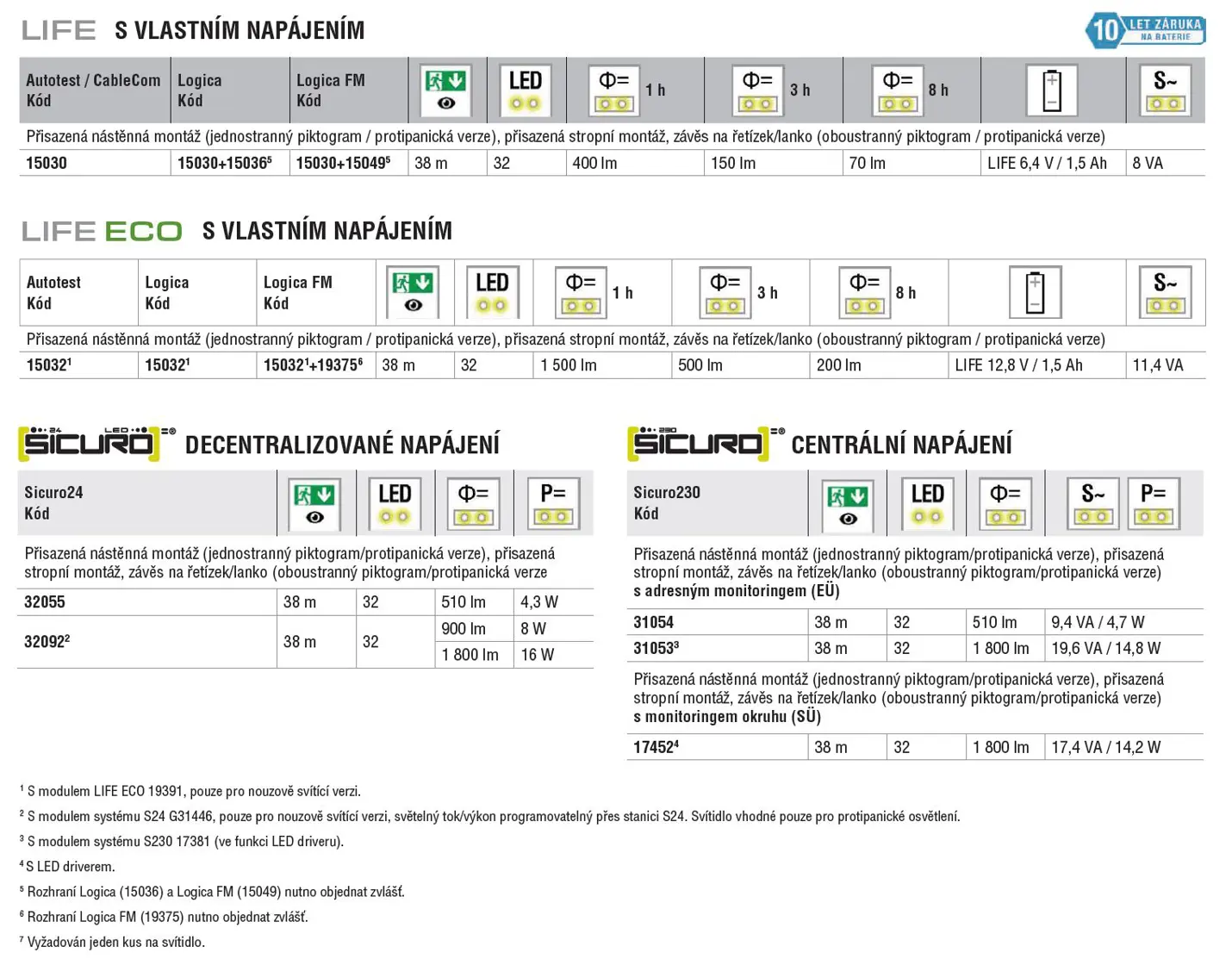Select the "1 500 lm" cell in LIFE ECO table
This screenshot has height=959, width=1232.
click(x=602, y=365)
